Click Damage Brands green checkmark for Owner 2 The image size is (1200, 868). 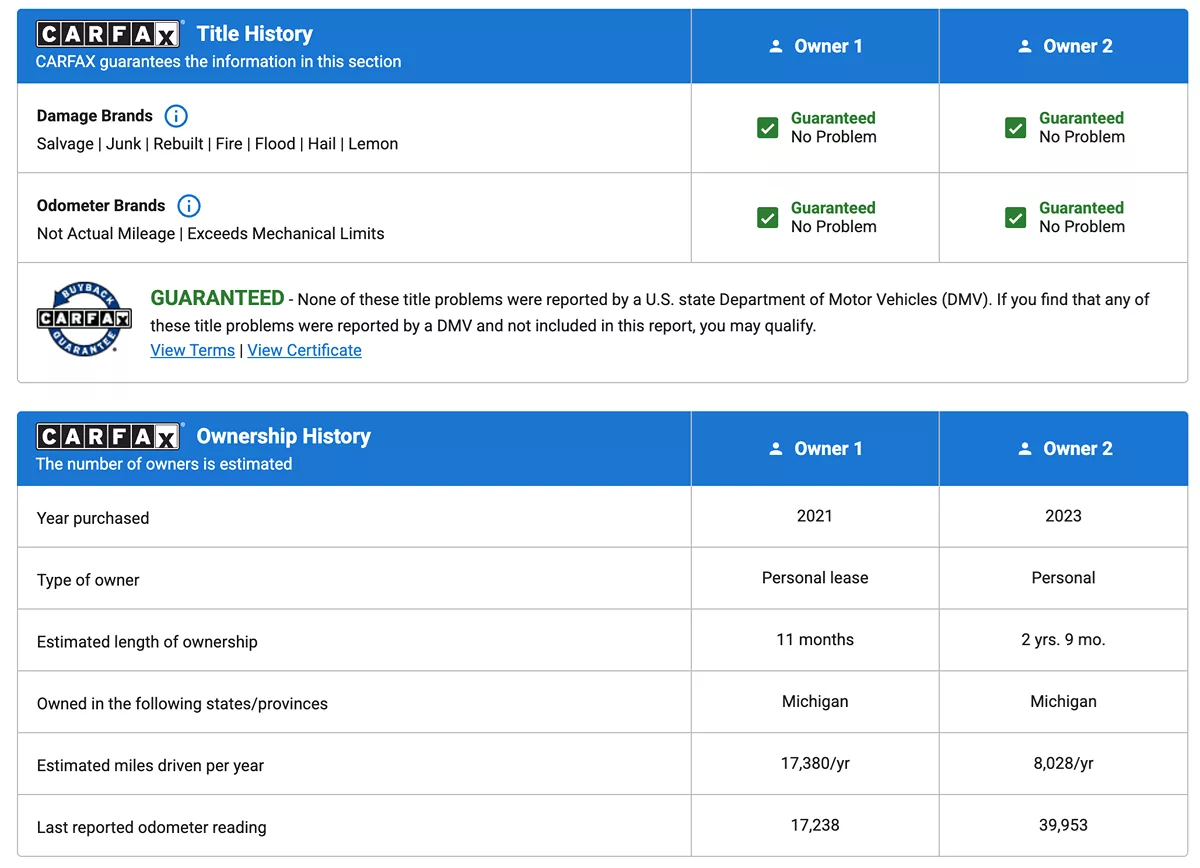1016,128
